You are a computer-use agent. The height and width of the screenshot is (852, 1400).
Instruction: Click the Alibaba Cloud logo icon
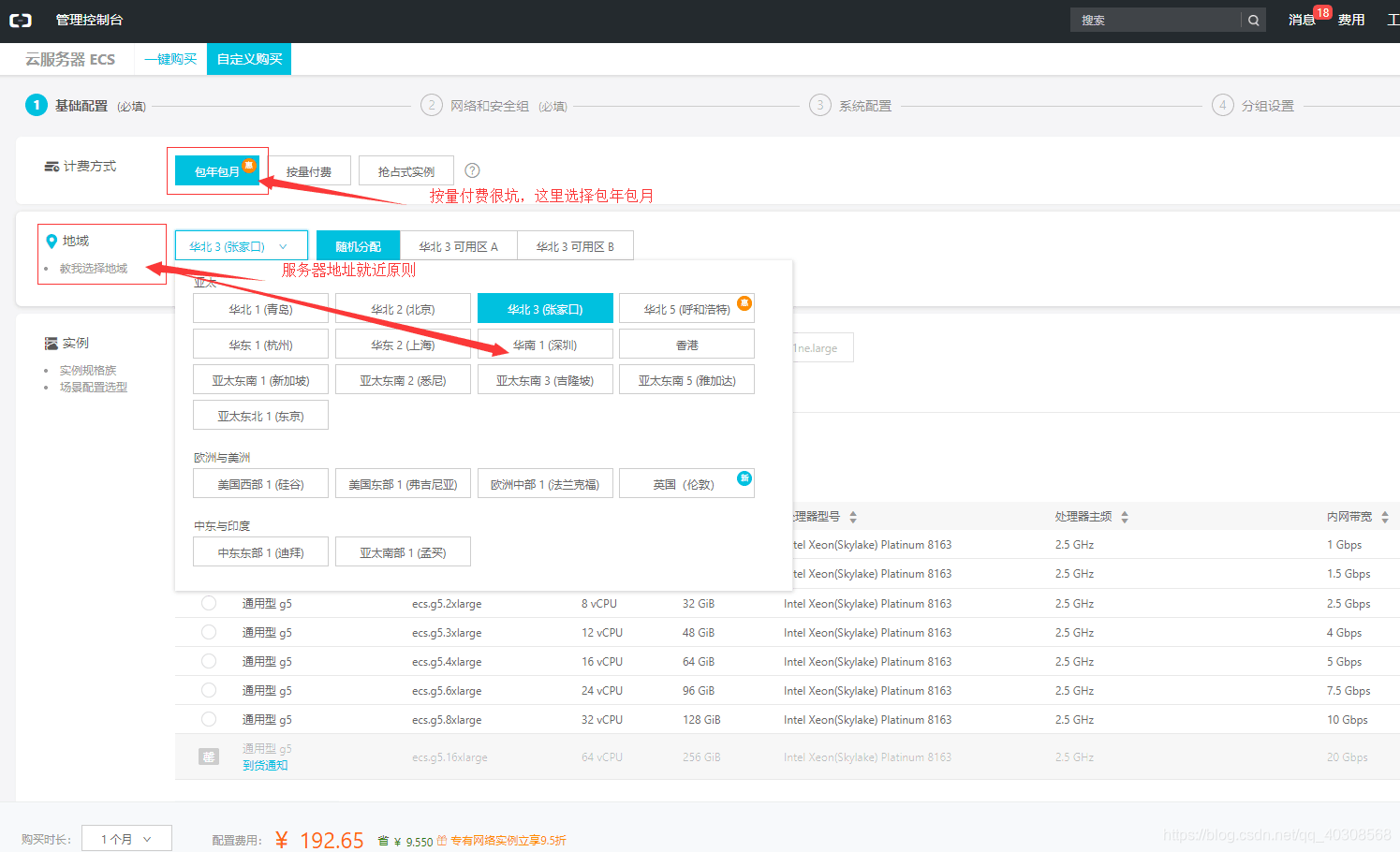click(x=21, y=20)
